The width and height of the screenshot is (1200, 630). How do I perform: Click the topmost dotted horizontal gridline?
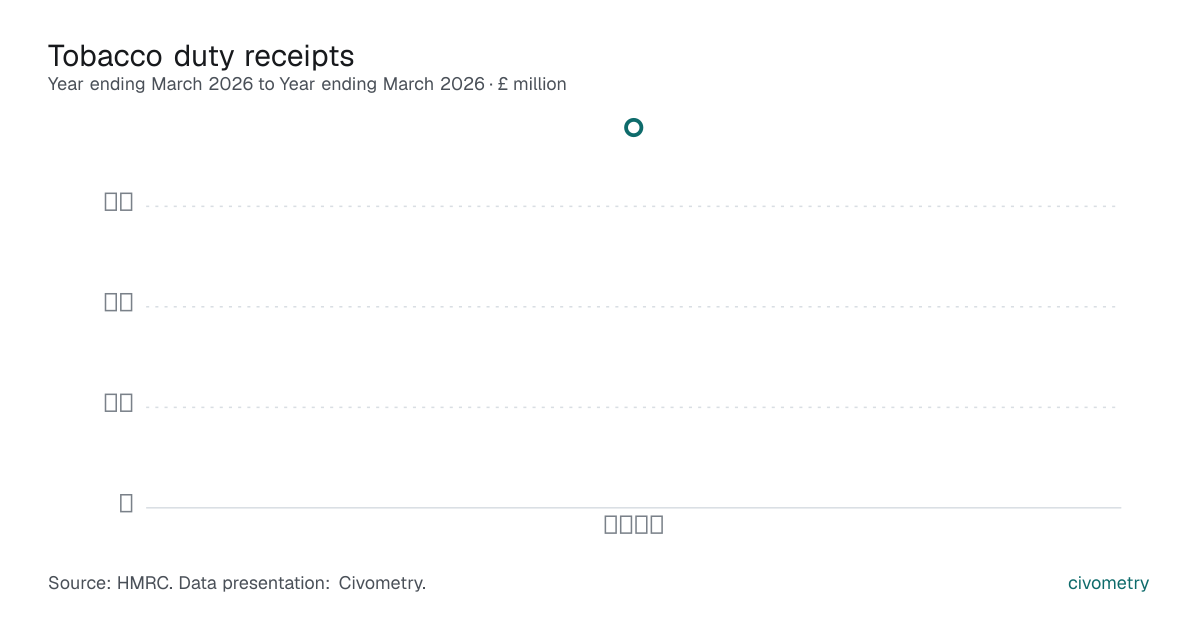pyautogui.click(x=633, y=206)
